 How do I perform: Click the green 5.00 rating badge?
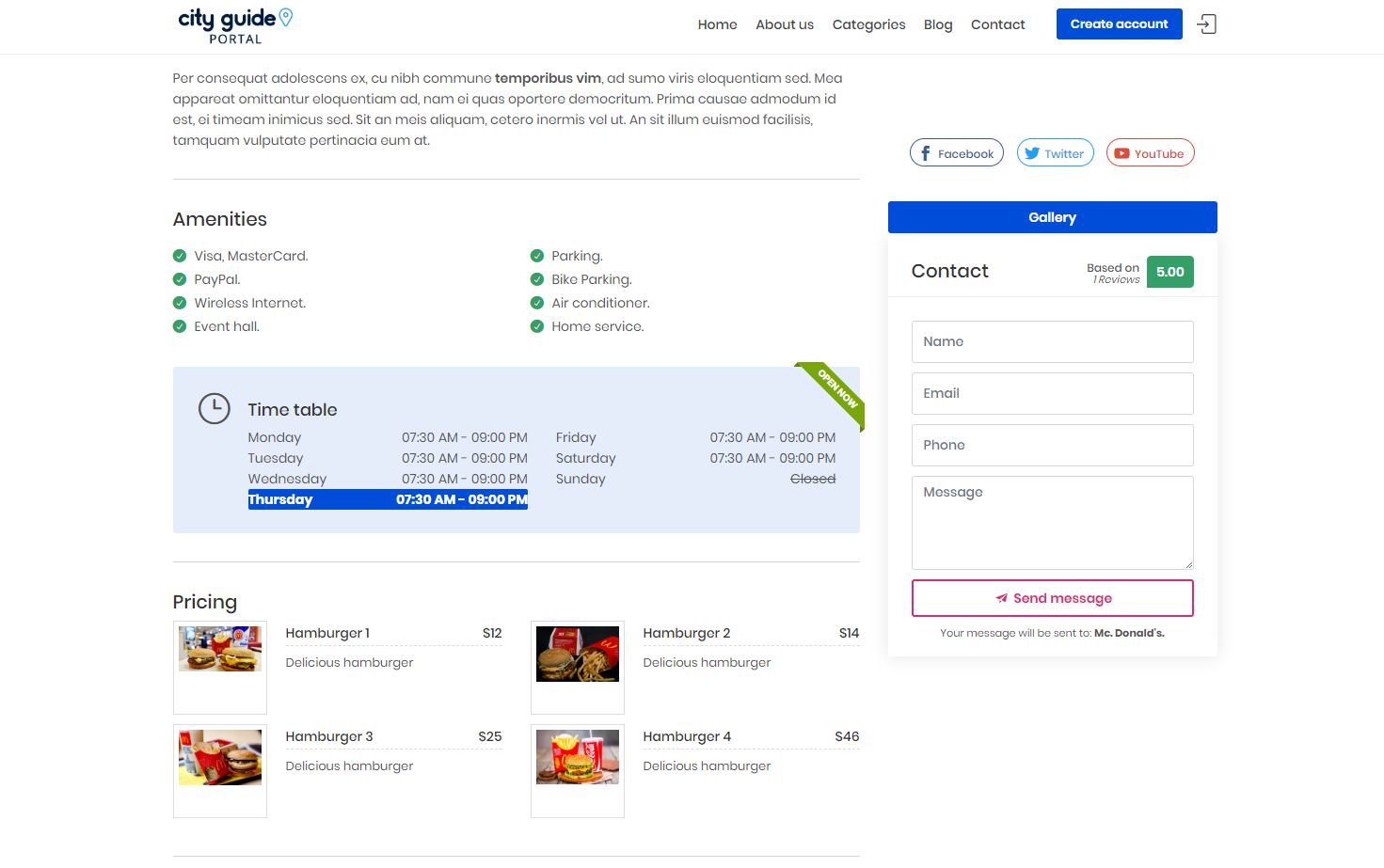(1169, 272)
